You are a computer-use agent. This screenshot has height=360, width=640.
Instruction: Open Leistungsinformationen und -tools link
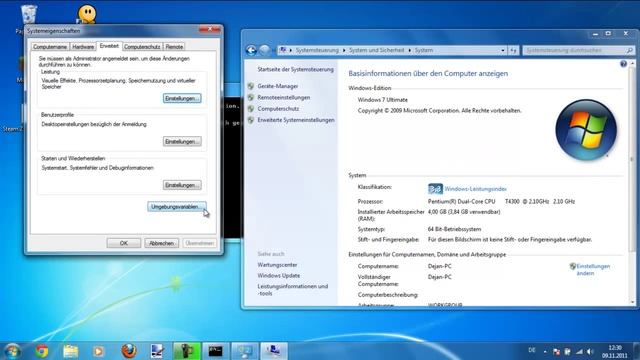tap(293, 290)
